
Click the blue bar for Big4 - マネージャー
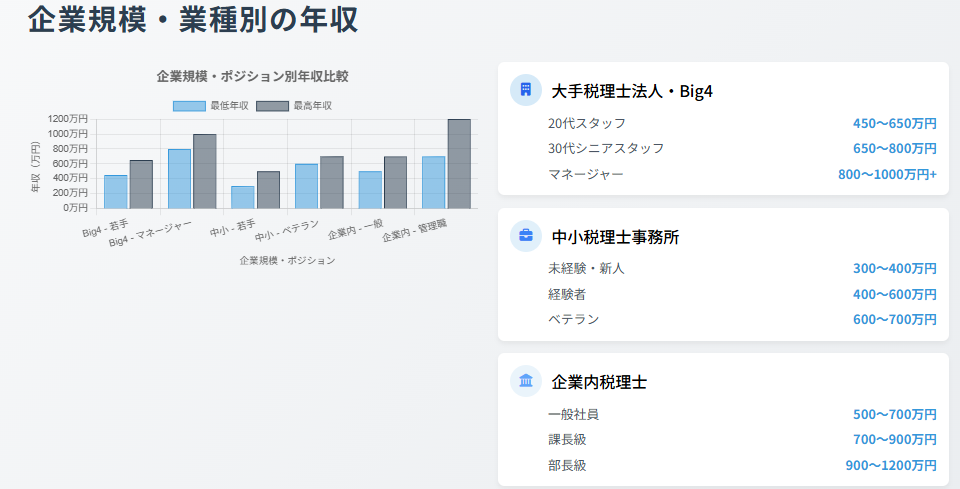point(180,179)
